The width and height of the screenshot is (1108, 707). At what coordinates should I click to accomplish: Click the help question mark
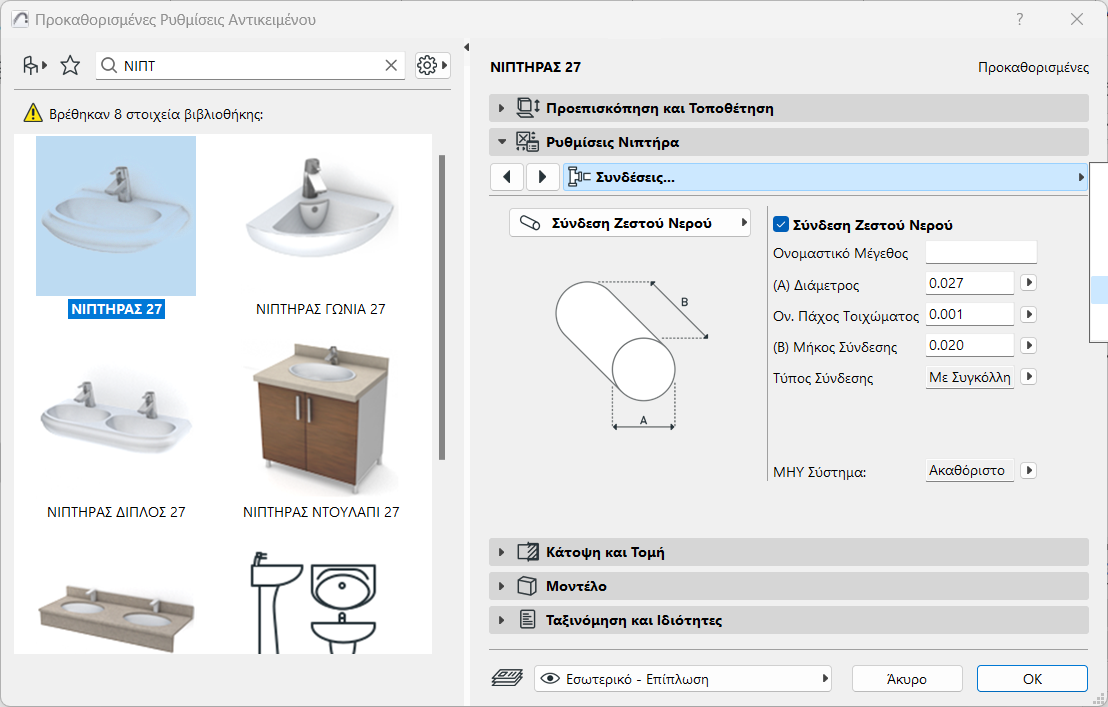pyautogui.click(x=1020, y=19)
